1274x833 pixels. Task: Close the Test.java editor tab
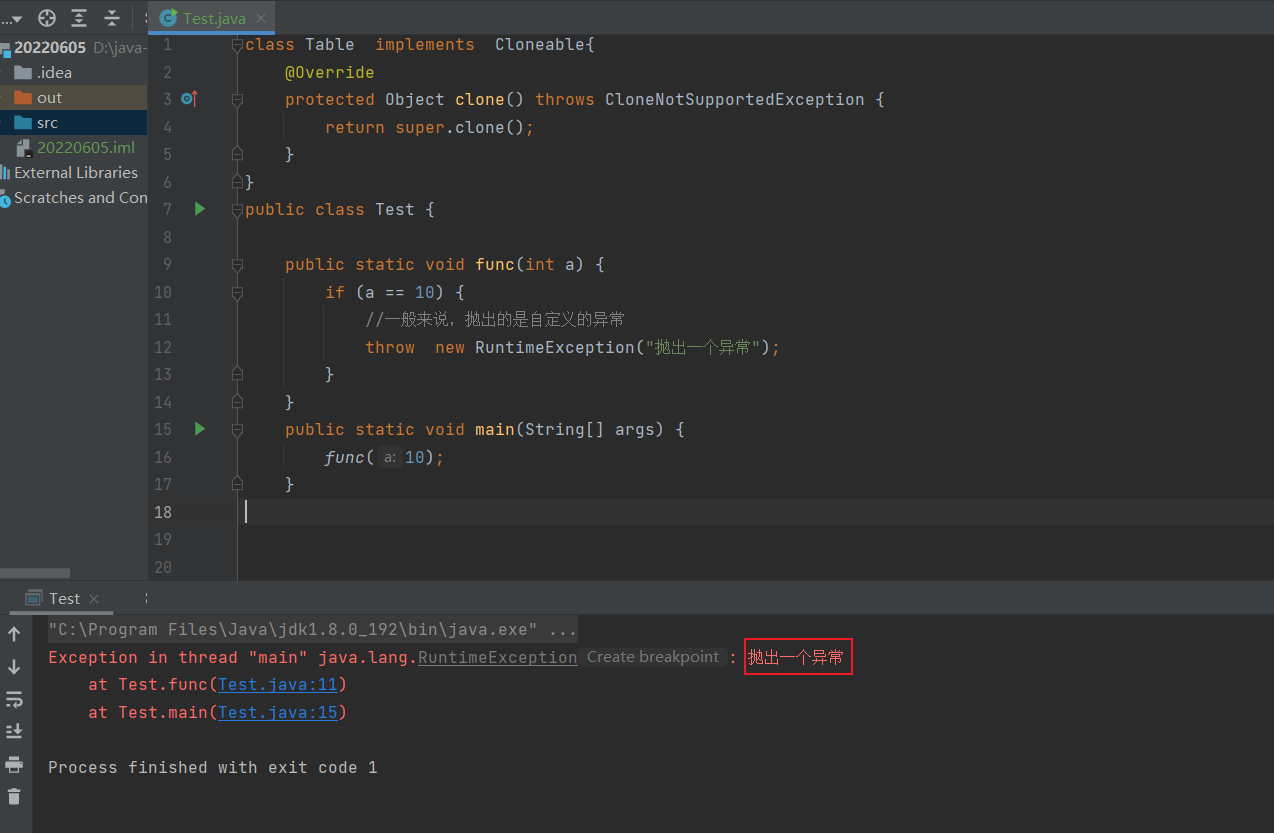pyautogui.click(x=262, y=18)
